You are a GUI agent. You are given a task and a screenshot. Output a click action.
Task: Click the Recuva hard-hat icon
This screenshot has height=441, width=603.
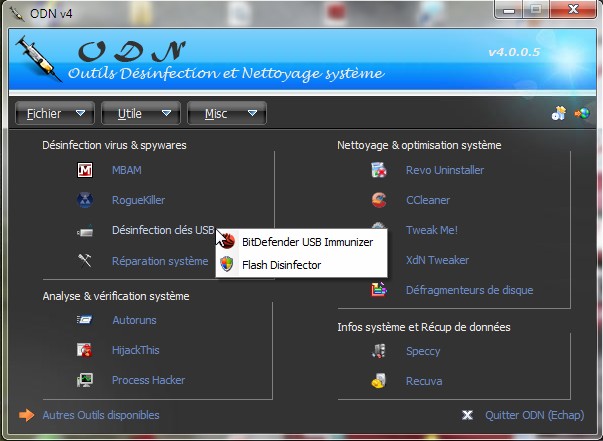379,381
